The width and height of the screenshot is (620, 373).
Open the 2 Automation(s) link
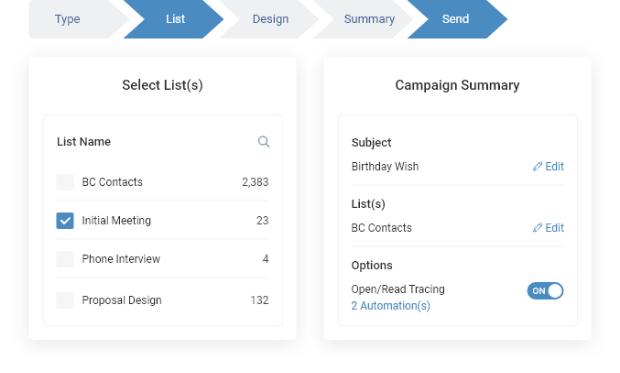point(391,306)
